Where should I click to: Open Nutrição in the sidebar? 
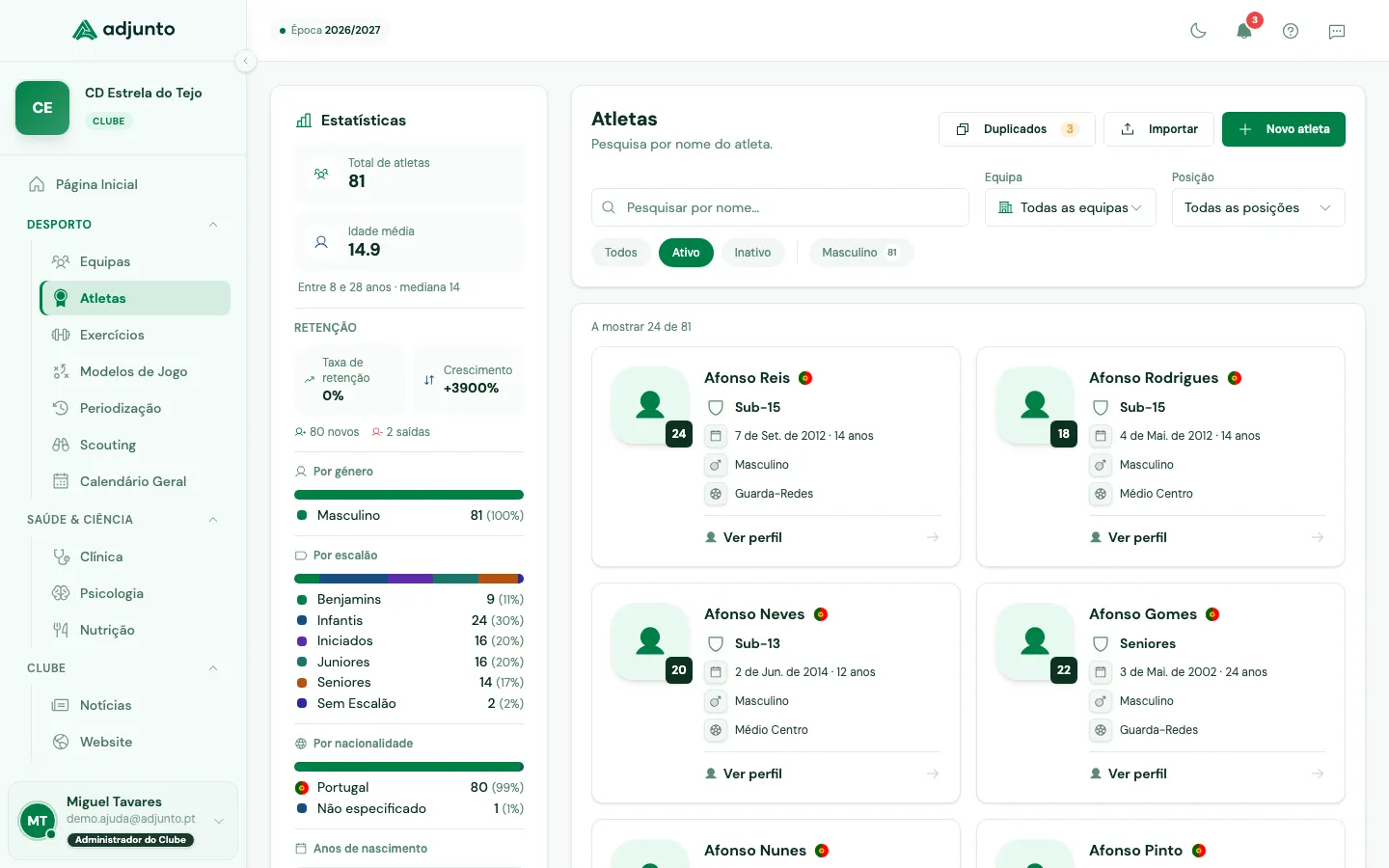[135, 630]
